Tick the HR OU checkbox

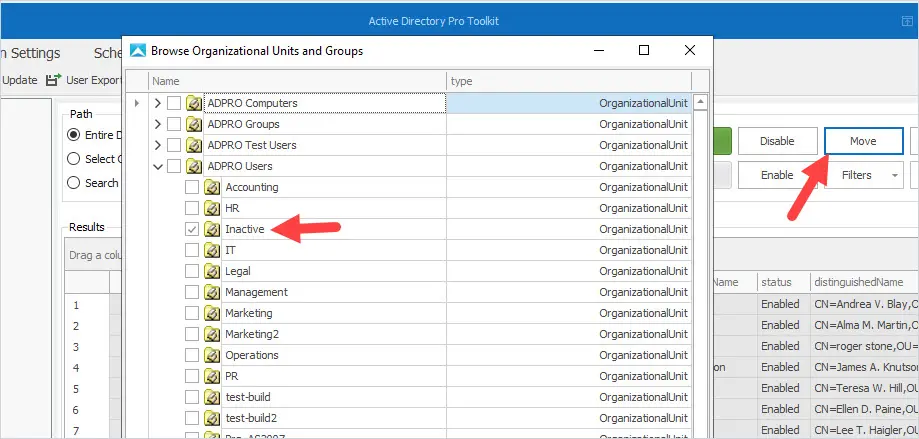click(192, 208)
